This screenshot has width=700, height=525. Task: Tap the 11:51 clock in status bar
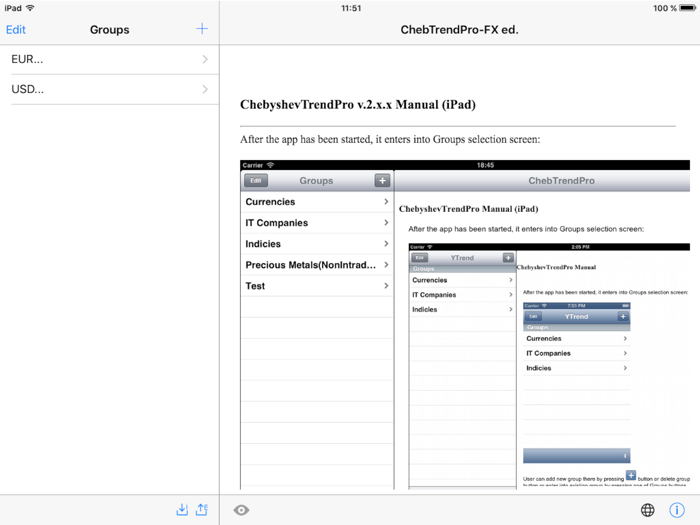[x=351, y=8]
